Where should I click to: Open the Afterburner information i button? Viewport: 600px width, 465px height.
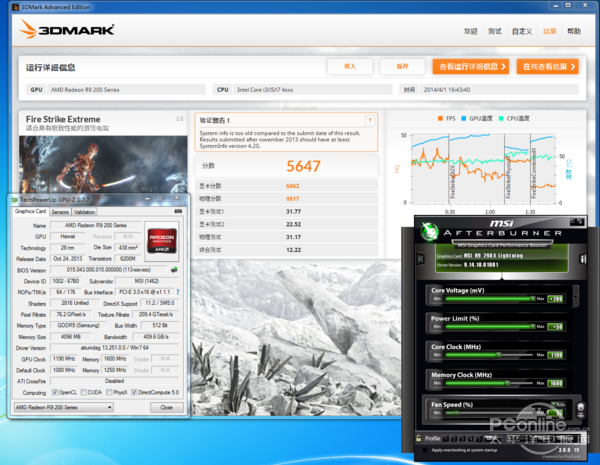[583, 259]
